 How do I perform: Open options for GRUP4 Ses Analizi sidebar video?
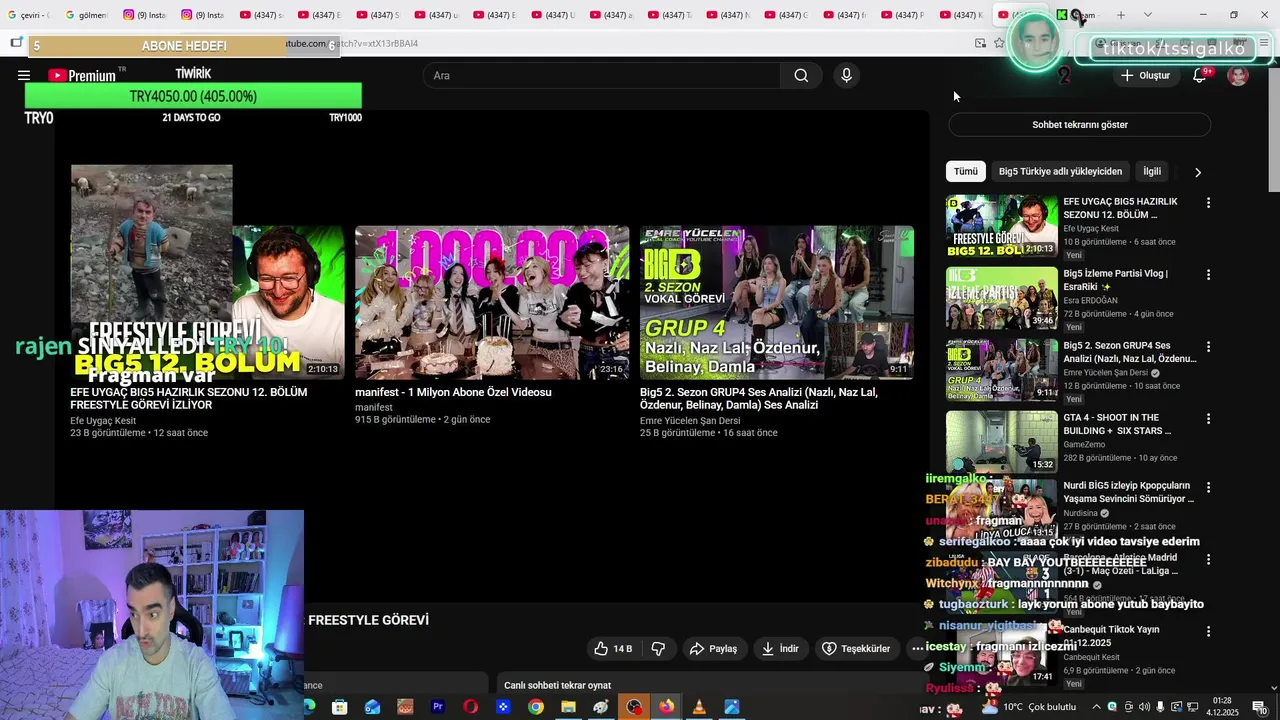pos(1208,347)
